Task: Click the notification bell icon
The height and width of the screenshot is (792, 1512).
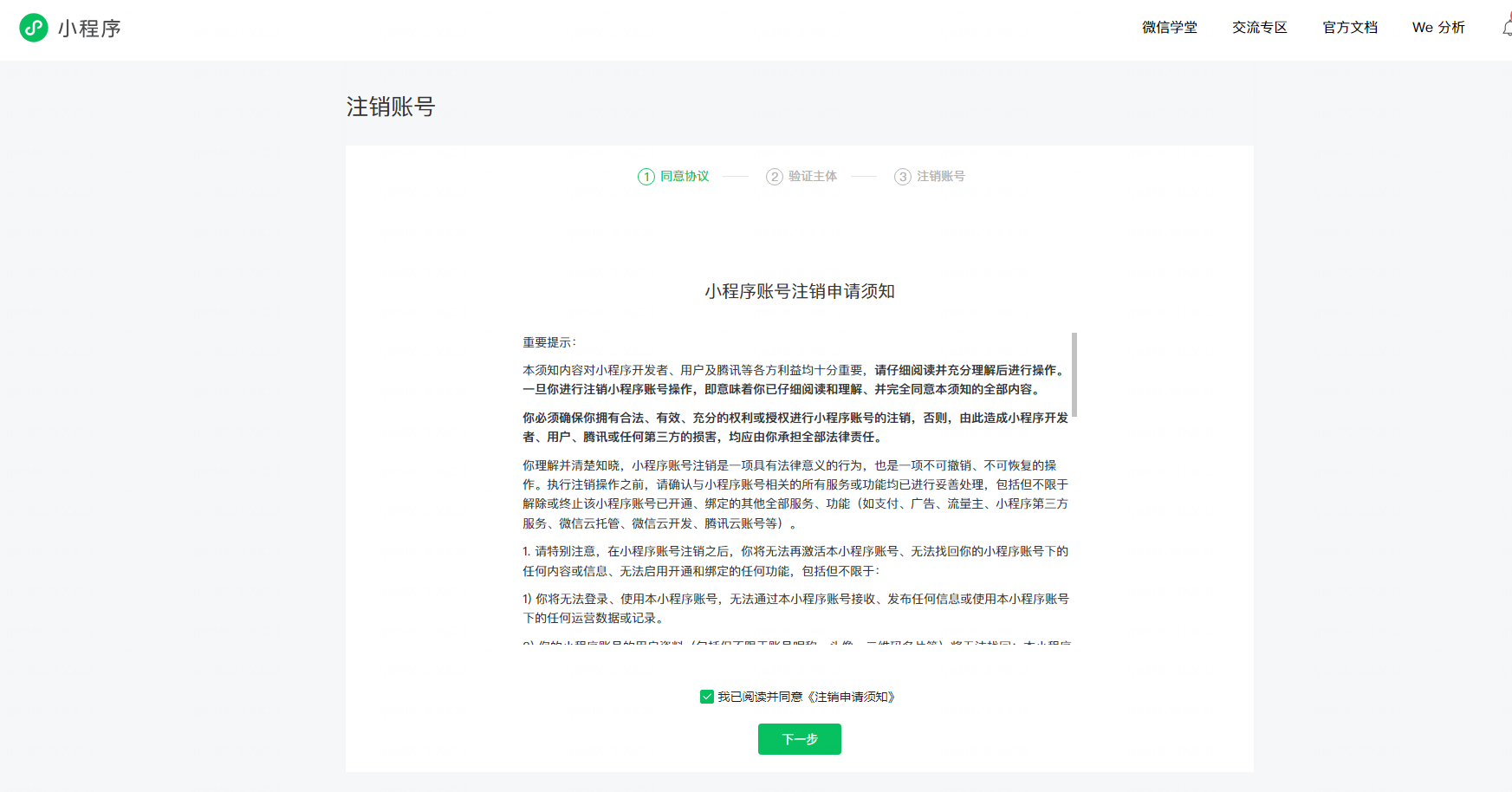Action: (x=1507, y=28)
